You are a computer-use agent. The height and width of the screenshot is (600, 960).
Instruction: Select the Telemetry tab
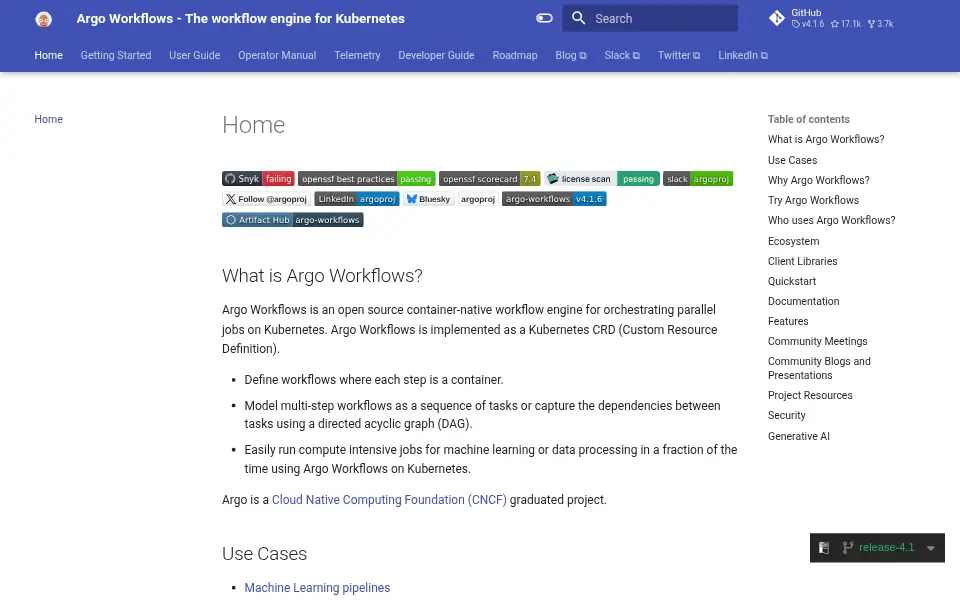[357, 55]
